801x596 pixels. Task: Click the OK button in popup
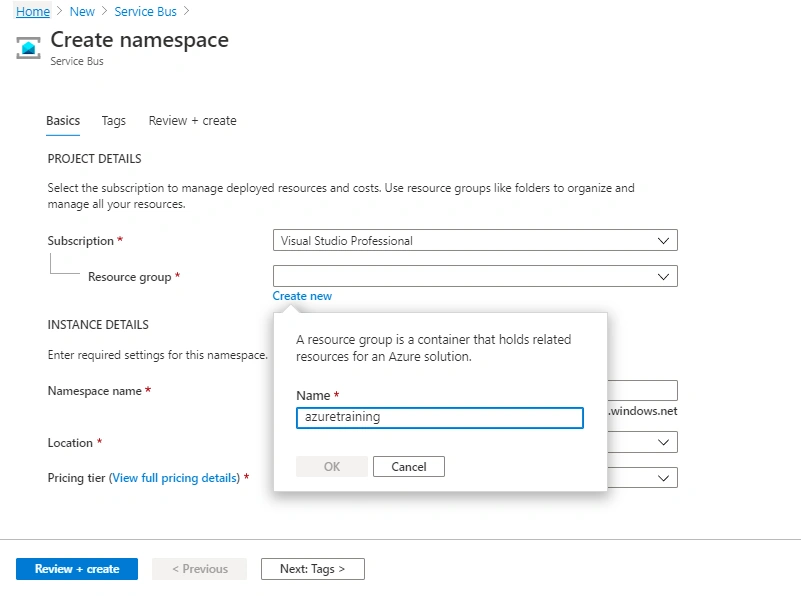click(x=332, y=466)
